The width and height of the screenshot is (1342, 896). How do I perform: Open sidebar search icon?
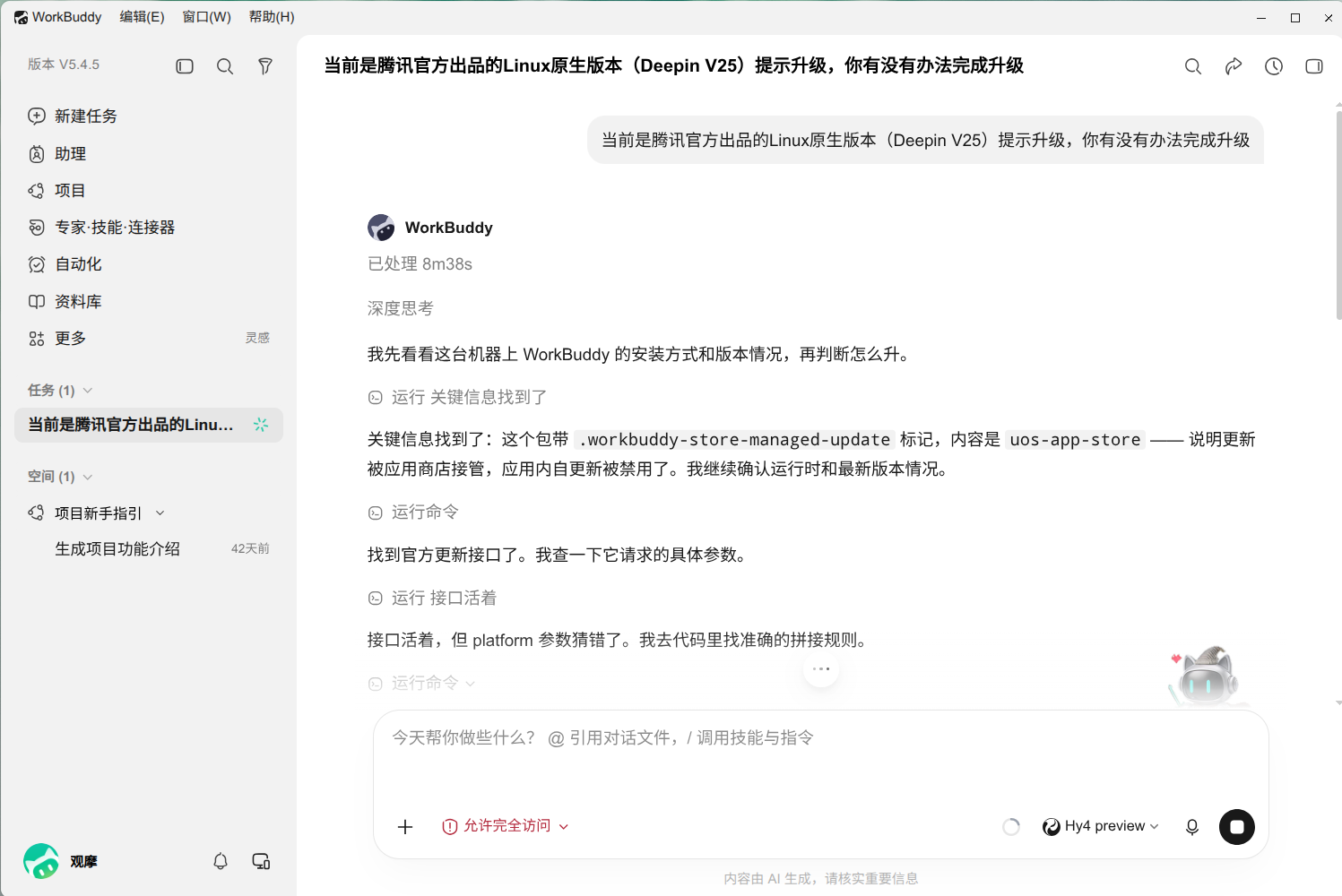coord(225,66)
